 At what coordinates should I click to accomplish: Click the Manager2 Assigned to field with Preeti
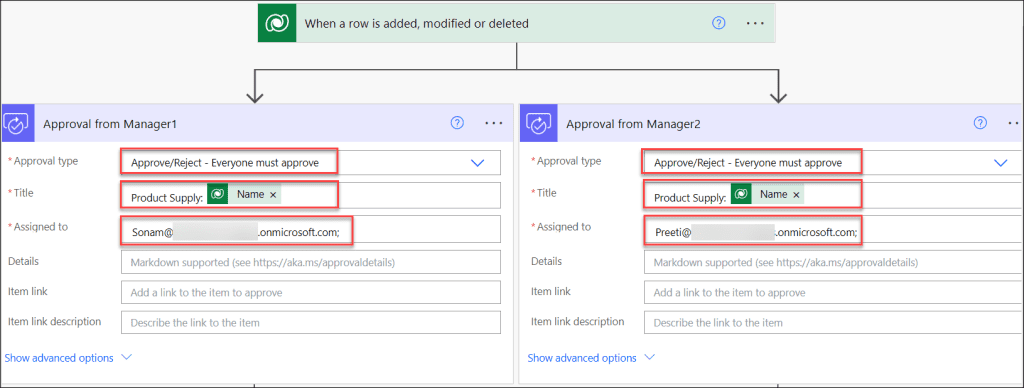coord(834,229)
